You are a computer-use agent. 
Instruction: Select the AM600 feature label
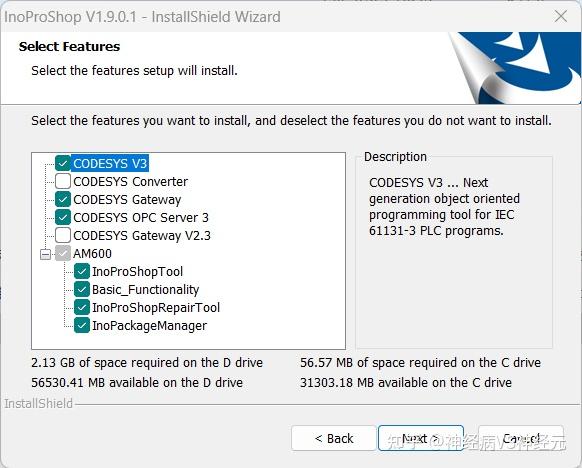(x=92, y=253)
